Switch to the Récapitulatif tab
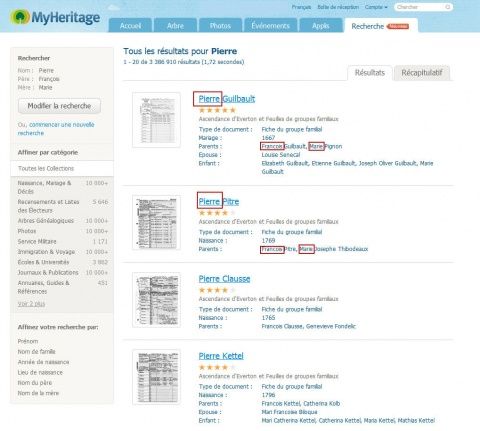The height and width of the screenshot is (431, 480). click(422, 73)
